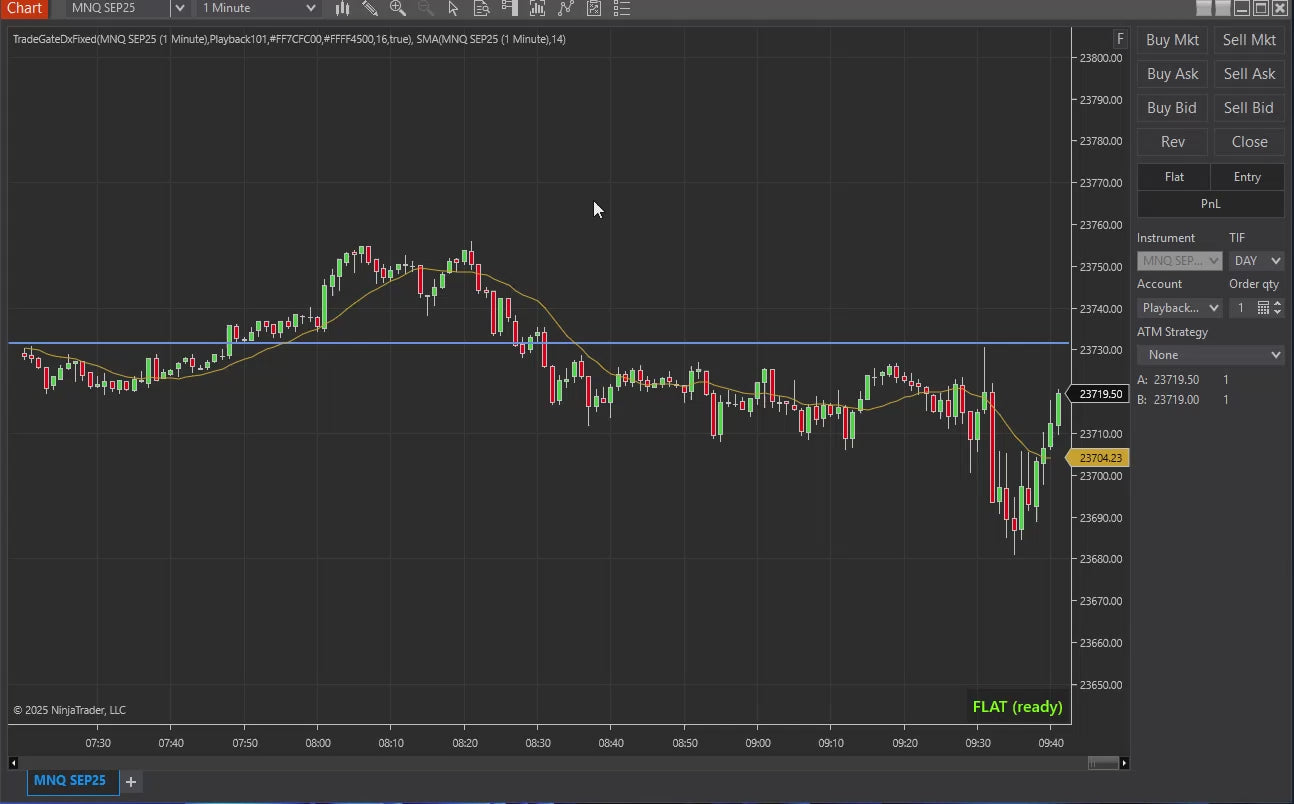Select the cursor pointer tool icon

point(453,9)
